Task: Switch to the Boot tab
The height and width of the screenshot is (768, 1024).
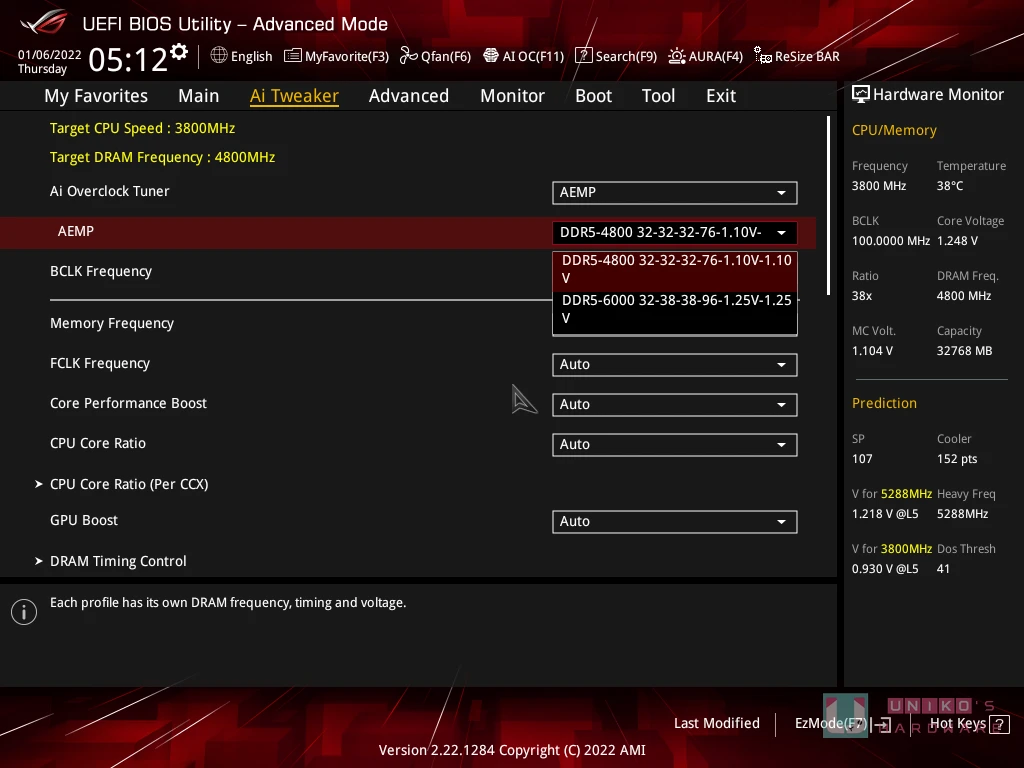Action: [x=594, y=96]
